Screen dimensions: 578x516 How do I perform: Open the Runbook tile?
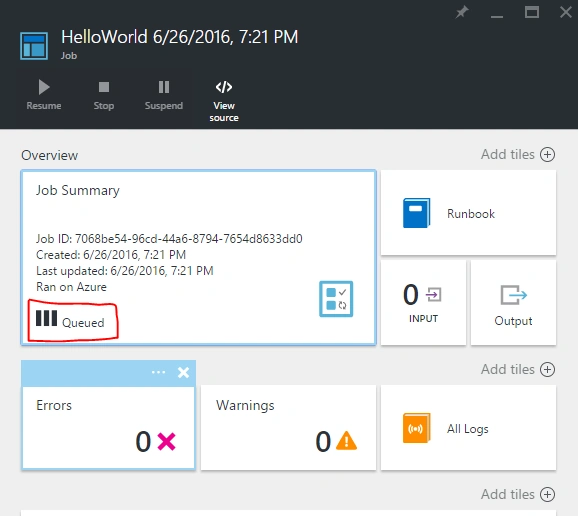[468, 213]
